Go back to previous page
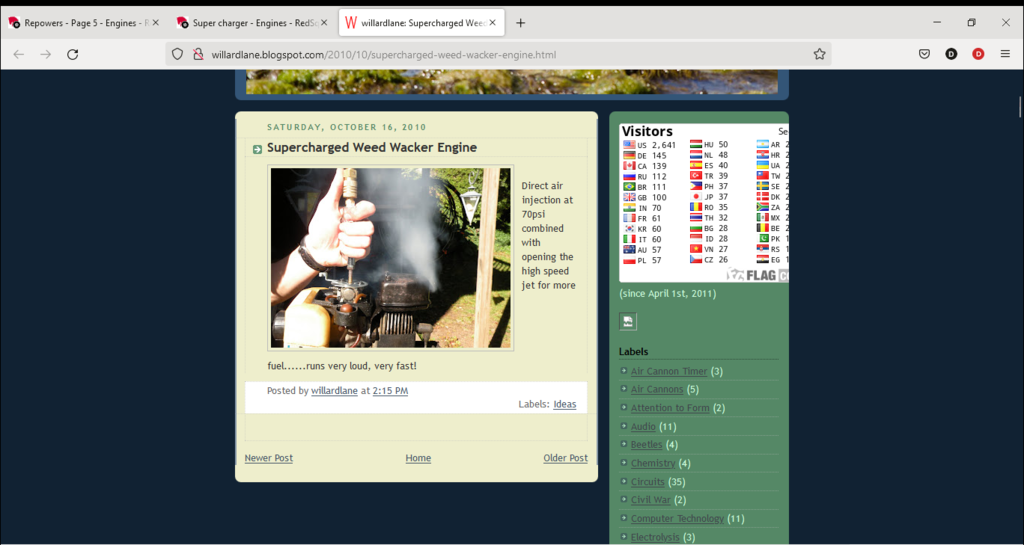This screenshot has height=545, width=1024. (18, 55)
